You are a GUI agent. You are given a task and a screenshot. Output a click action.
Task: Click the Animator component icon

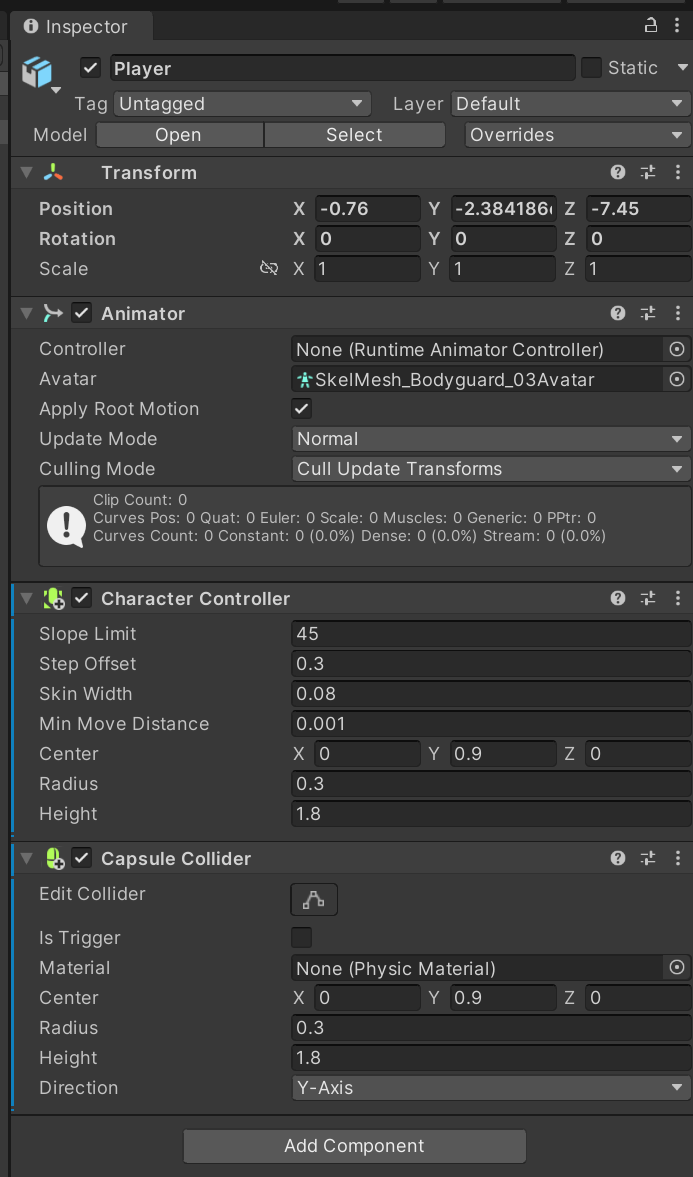(51, 312)
